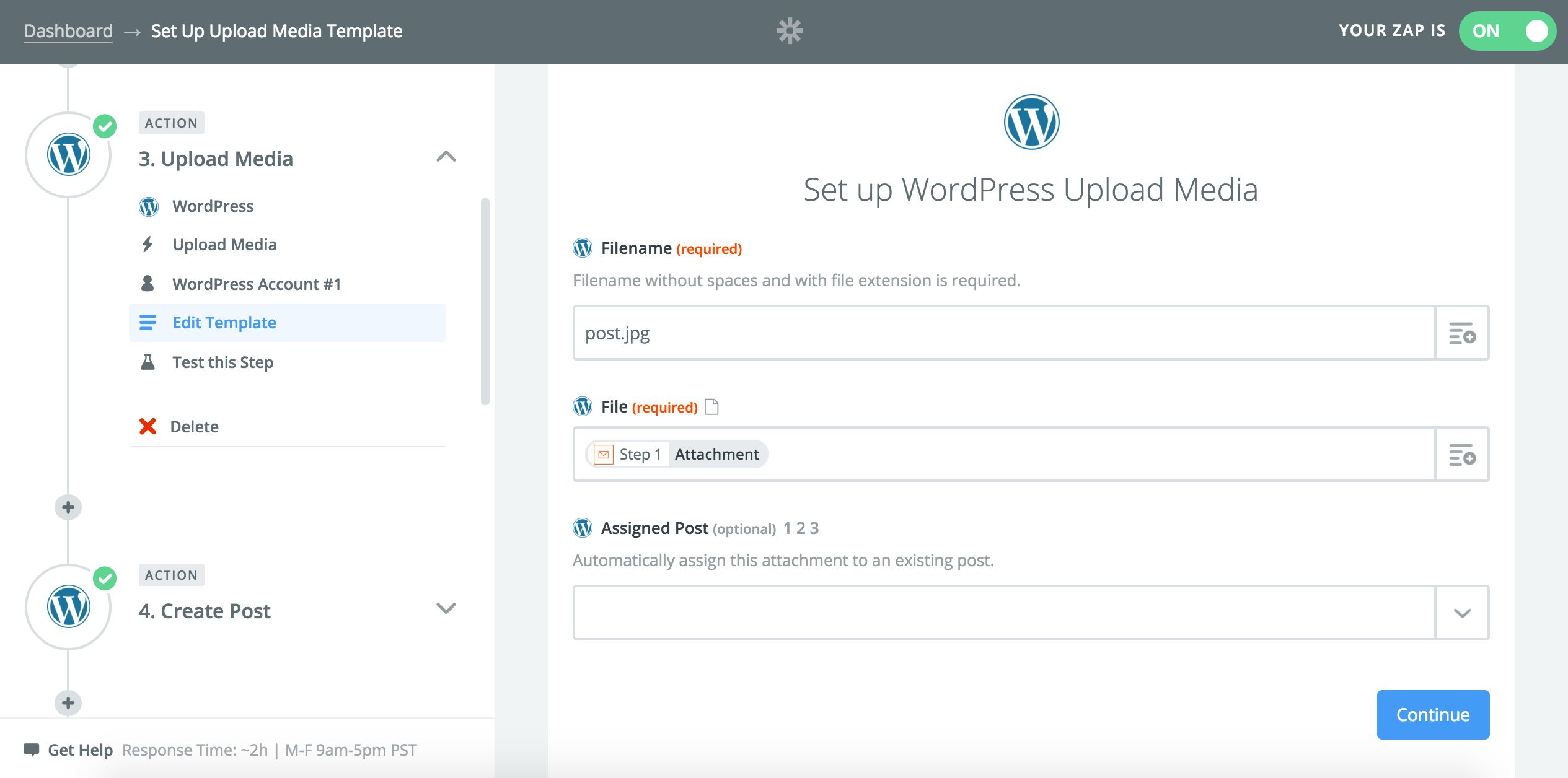Go to Dashboard via breadcrumb link

68,31
